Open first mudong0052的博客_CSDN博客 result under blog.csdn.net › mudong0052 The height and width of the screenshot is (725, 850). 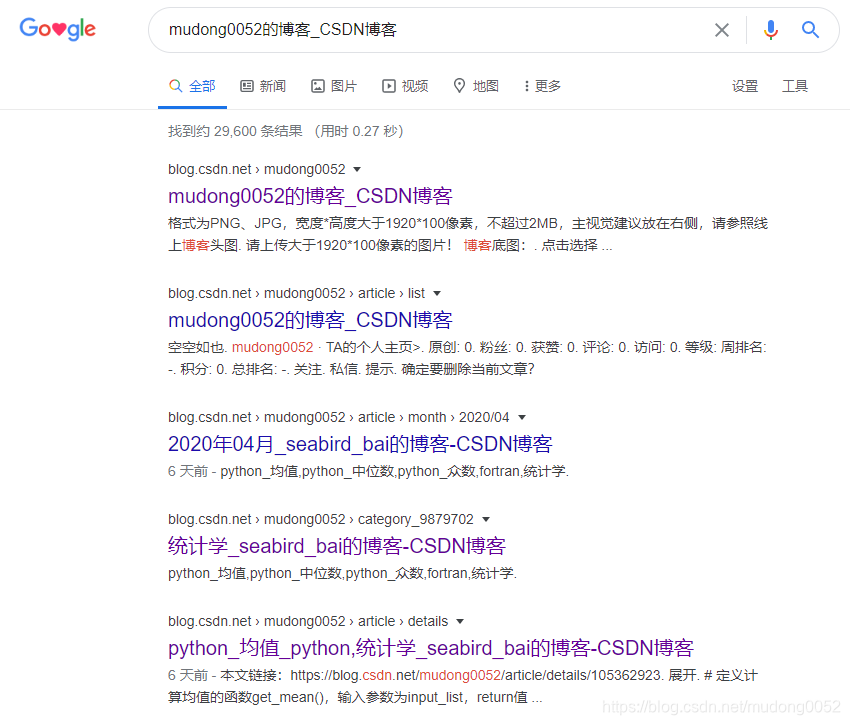tap(310, 196)
